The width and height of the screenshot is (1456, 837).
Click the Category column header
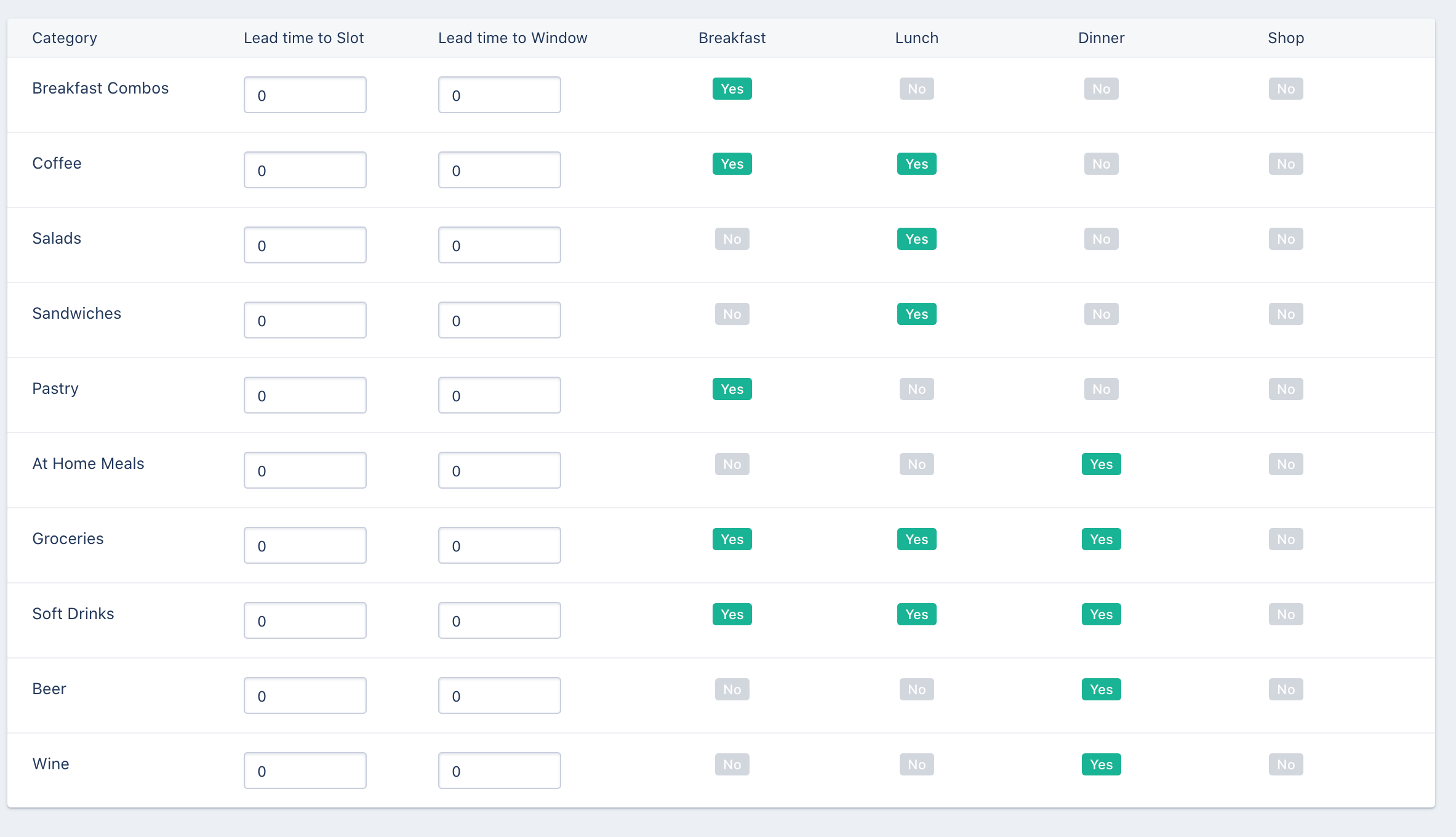click(65, 38)
